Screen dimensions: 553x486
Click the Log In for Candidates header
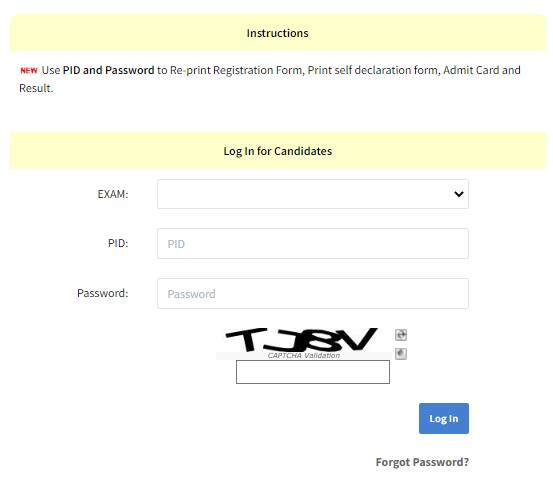click(278, 151)
